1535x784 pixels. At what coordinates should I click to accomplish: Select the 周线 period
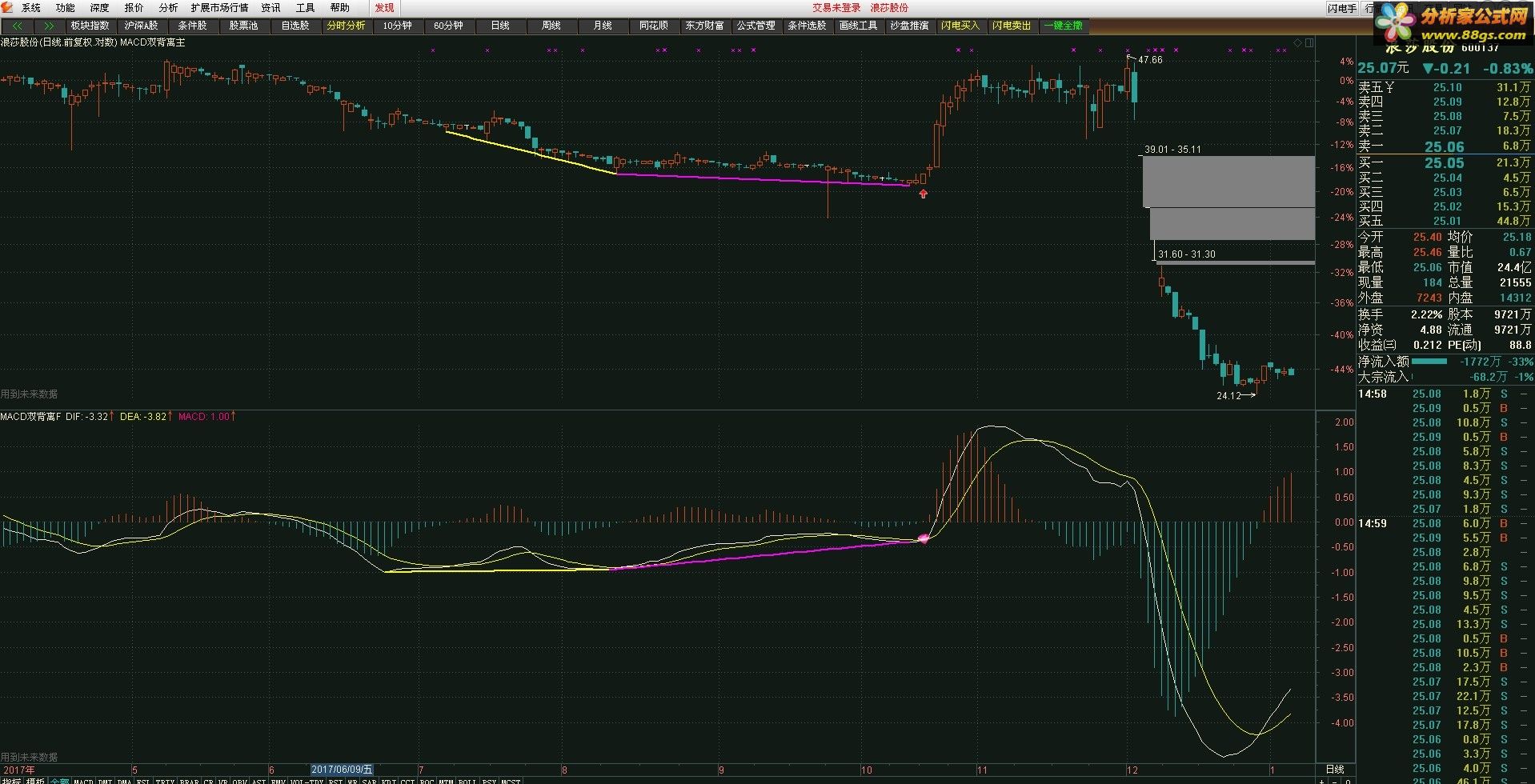click(x=551, y=26)
